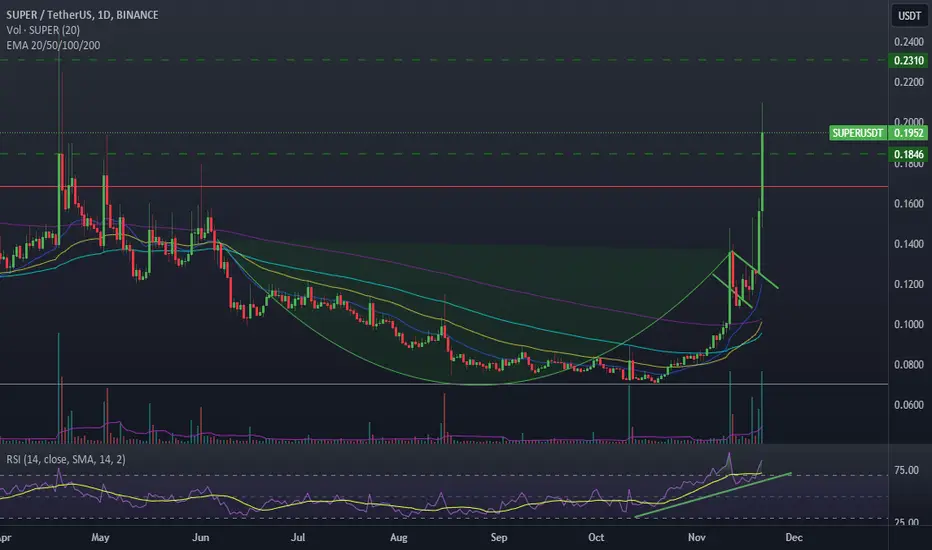Click the 0.0600 price axis value
Image resolution: width=932 pixels, height=550 pixels.
pyautogui.click(x=909, y=405)
